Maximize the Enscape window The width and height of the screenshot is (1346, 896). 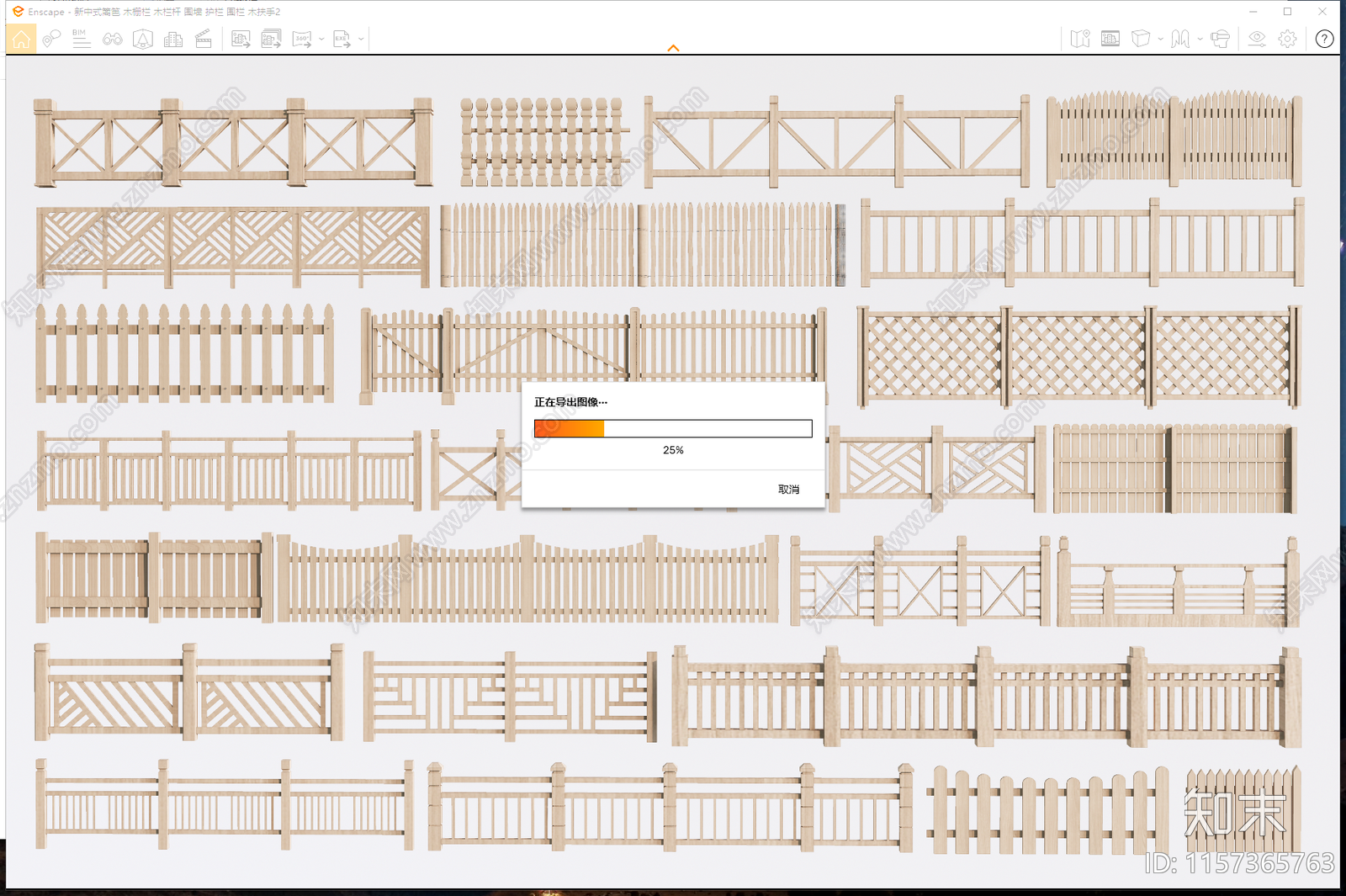[x=1287, y=12]
